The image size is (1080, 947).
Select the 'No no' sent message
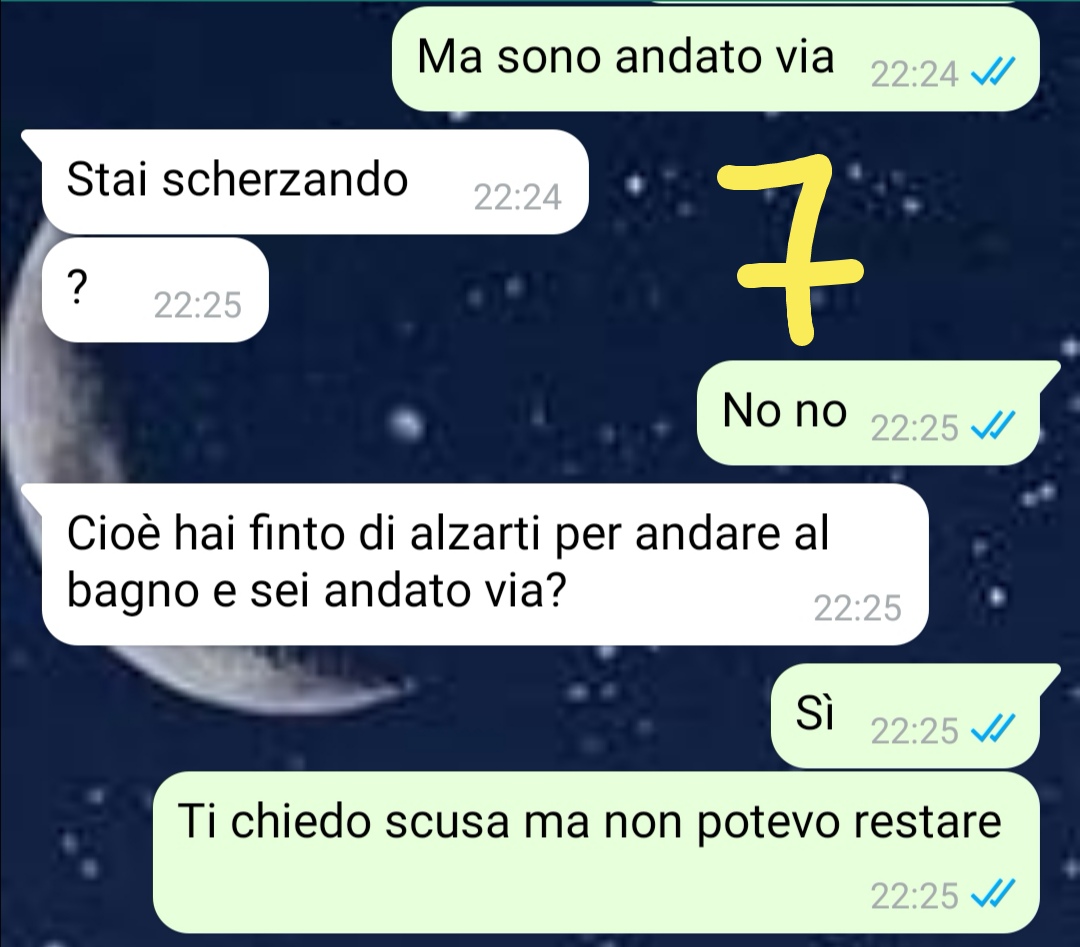(868, 413)
